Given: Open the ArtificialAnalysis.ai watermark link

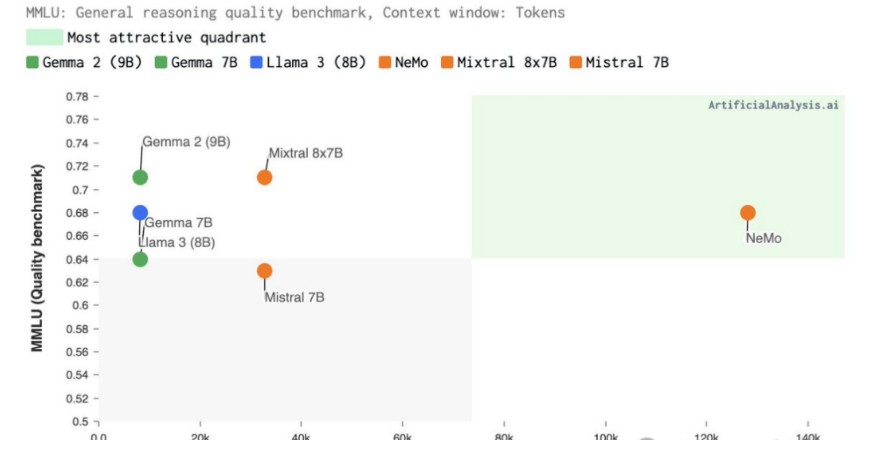Looking at the screenshot, I should click(x=773, y=105).
